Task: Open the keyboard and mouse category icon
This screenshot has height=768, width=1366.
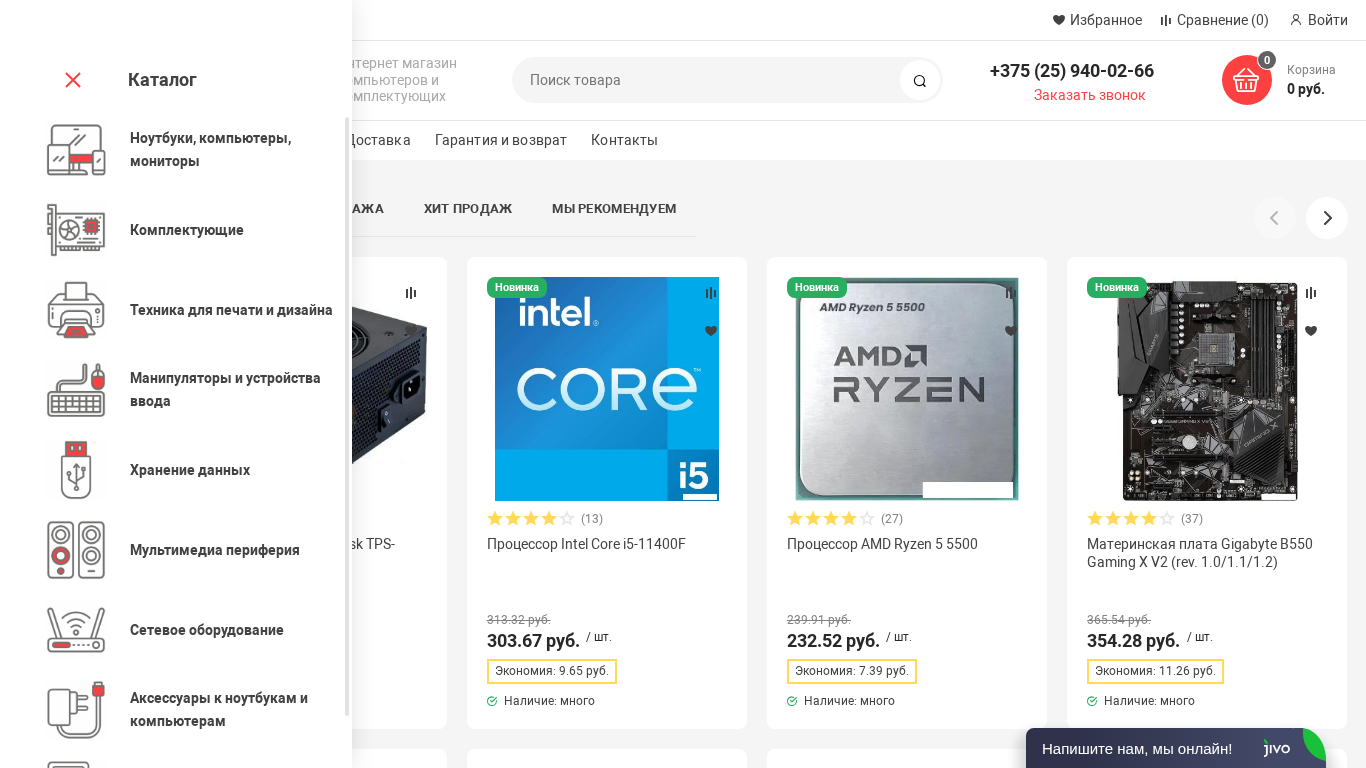Action: tap(76, 390)
